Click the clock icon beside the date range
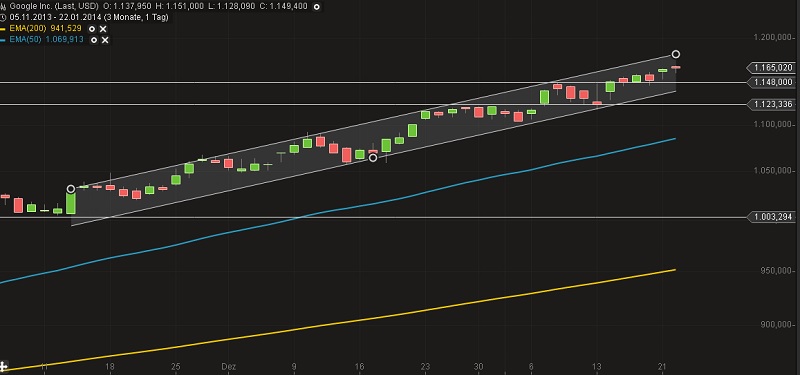 point(3,17)
